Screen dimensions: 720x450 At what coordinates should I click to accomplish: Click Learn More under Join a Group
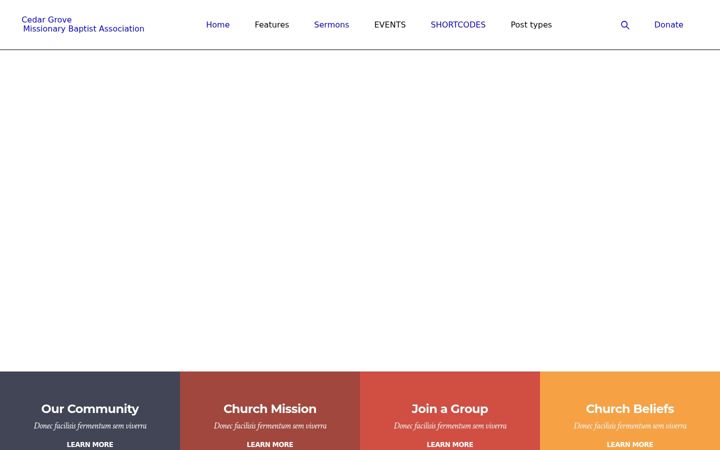(450, 444)
